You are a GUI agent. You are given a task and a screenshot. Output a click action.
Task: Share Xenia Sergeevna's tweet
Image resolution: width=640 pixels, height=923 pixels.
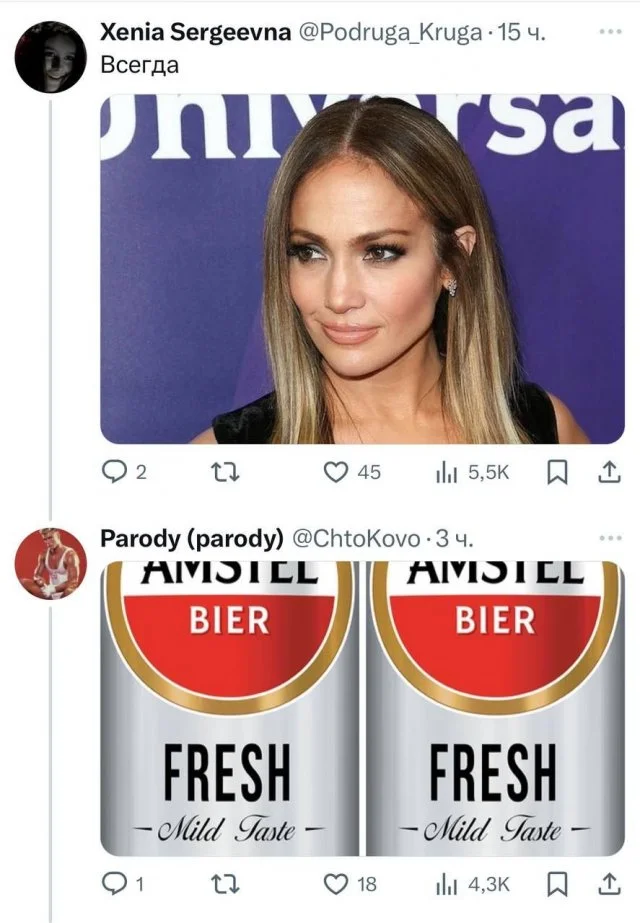(608, 471)
